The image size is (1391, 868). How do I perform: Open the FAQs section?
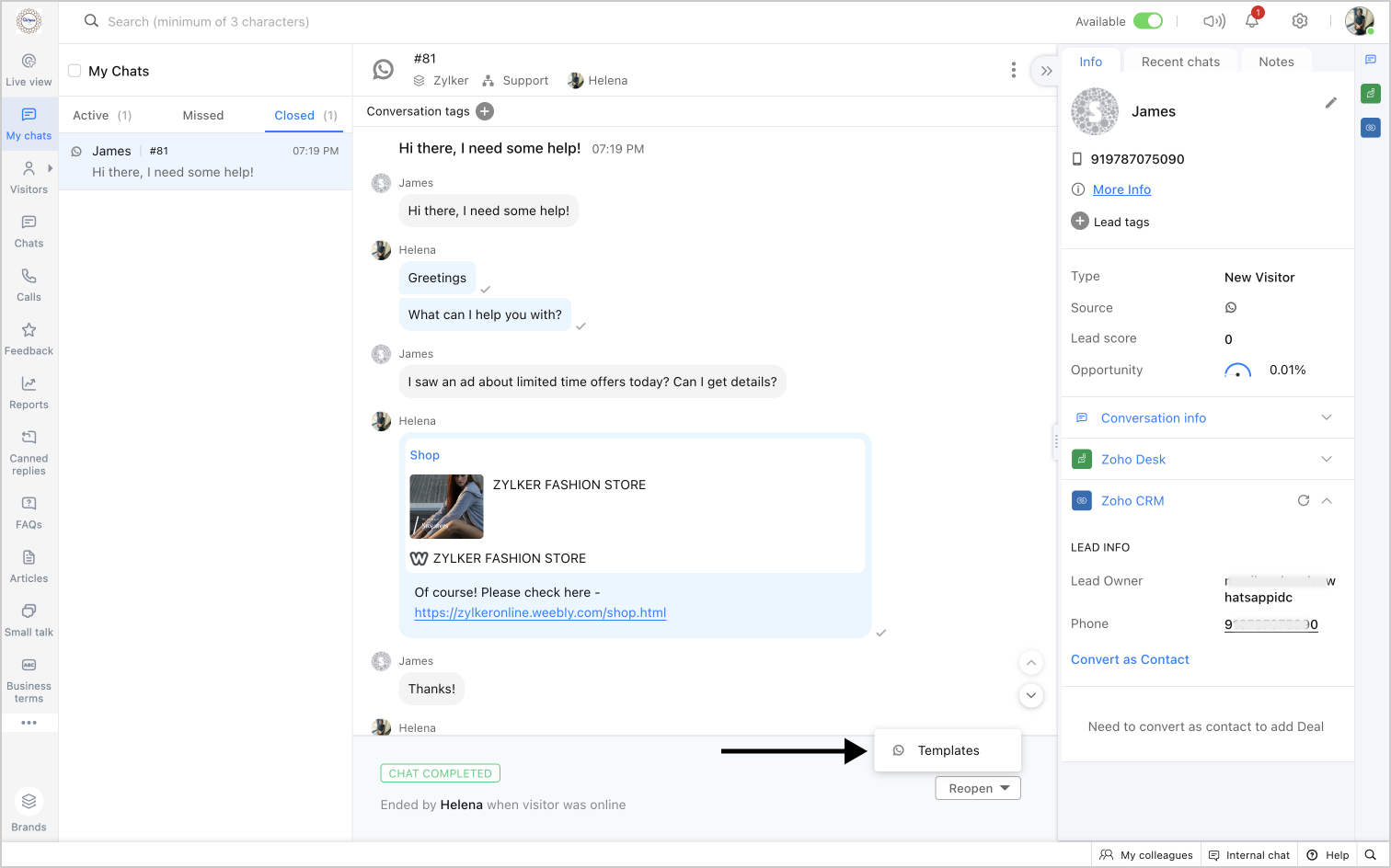(x=29, y=513)
